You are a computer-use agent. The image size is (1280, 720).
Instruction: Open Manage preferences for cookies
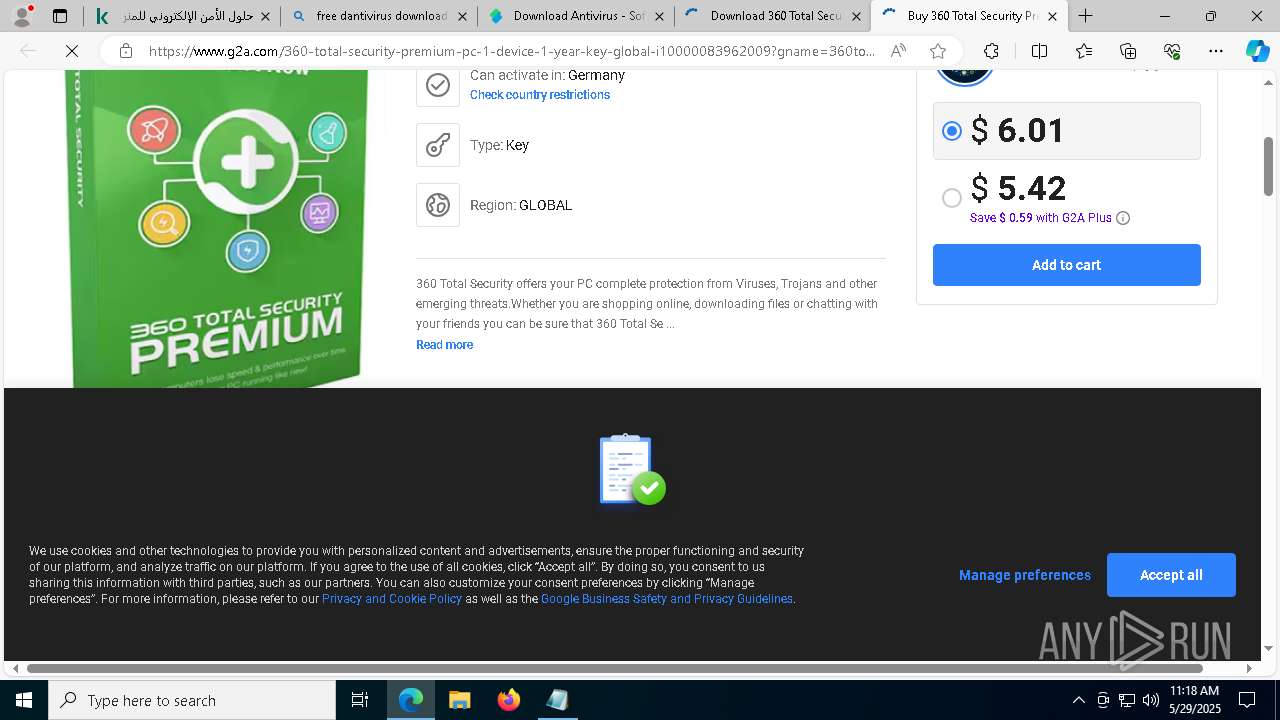tap(1025, 575)
